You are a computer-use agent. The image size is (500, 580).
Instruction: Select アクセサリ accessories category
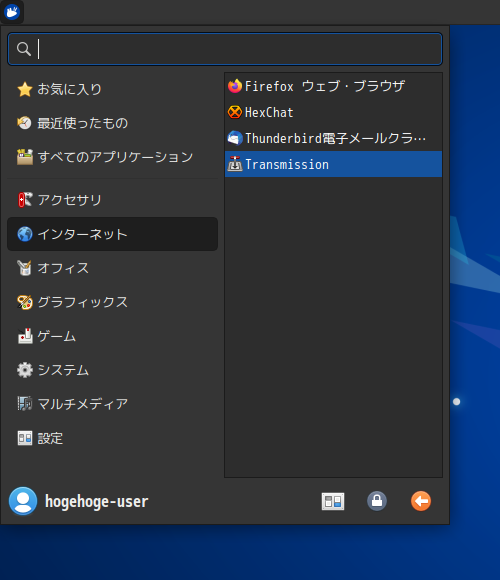click(112, 200)
